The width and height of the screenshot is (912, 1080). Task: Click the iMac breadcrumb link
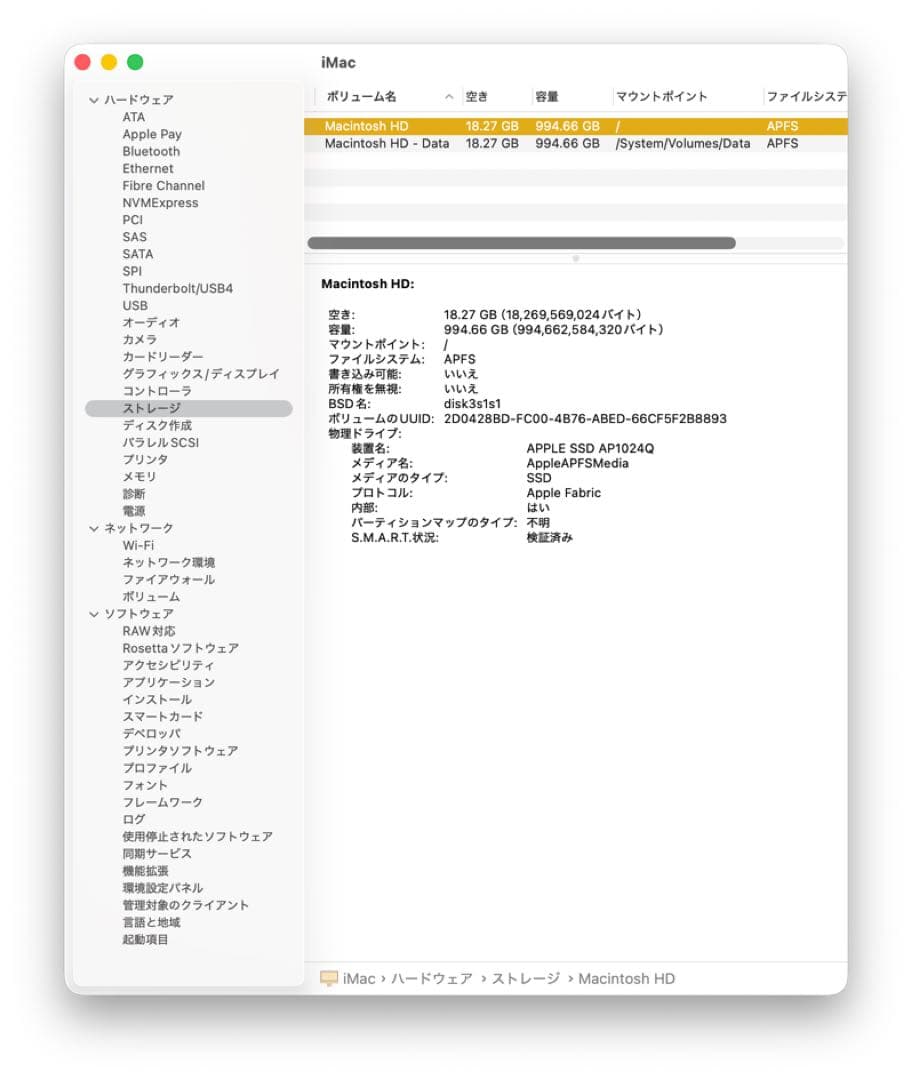click(x=357, y=978)
